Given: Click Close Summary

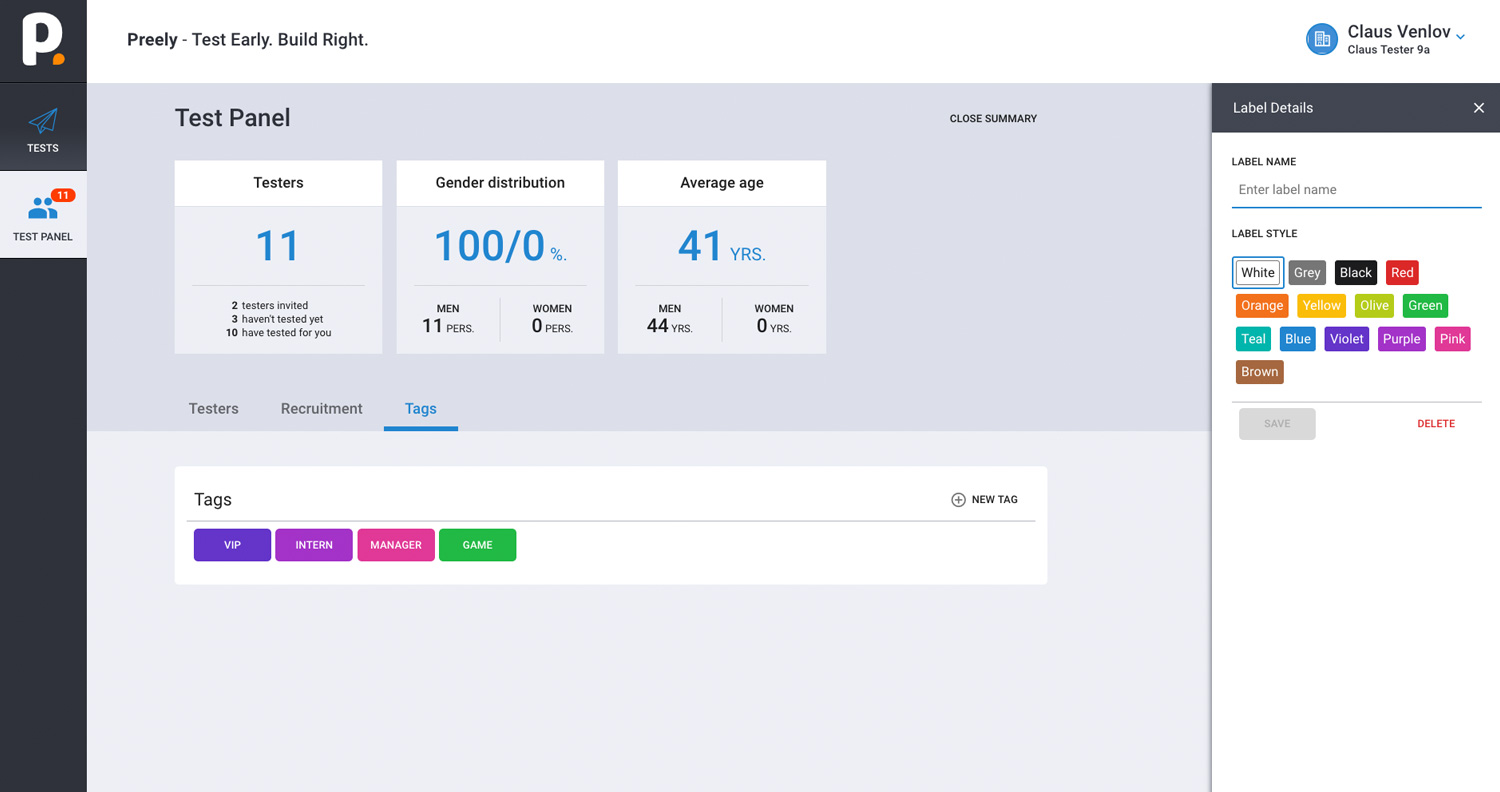Looking at the screenshot, I should 993,118.
